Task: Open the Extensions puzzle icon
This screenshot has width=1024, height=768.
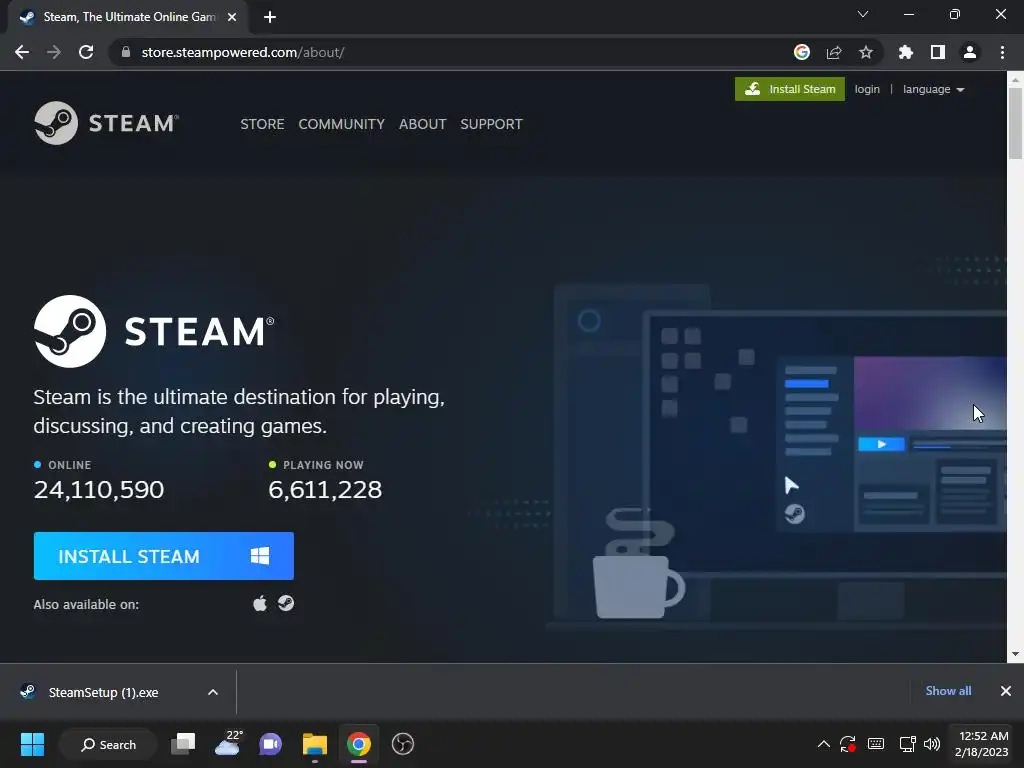Action: (906, 52)
